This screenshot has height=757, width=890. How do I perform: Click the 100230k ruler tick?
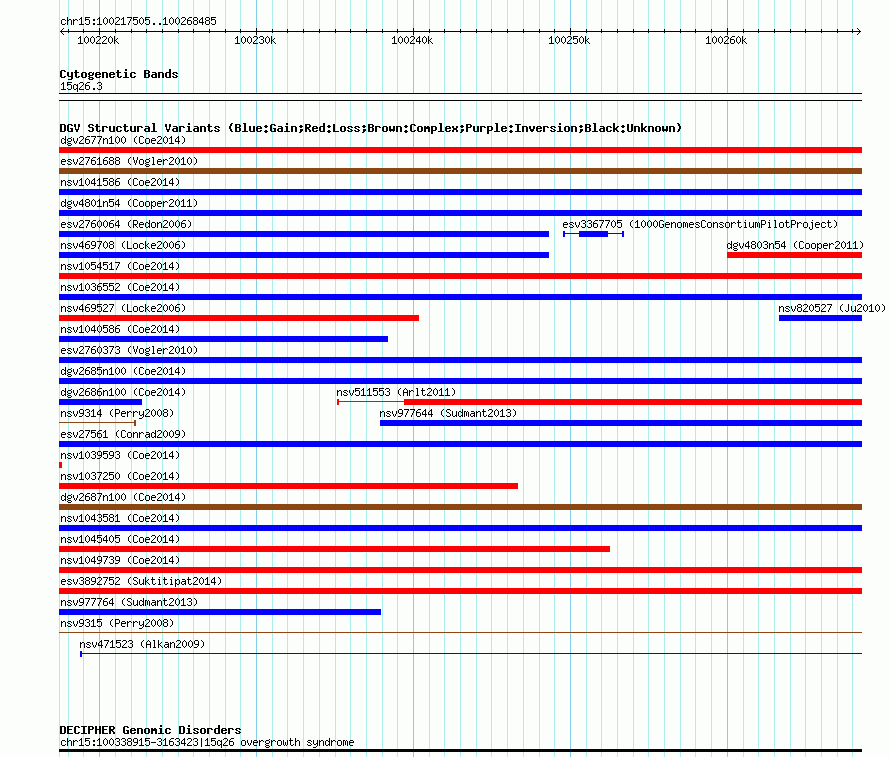[255, 40]
